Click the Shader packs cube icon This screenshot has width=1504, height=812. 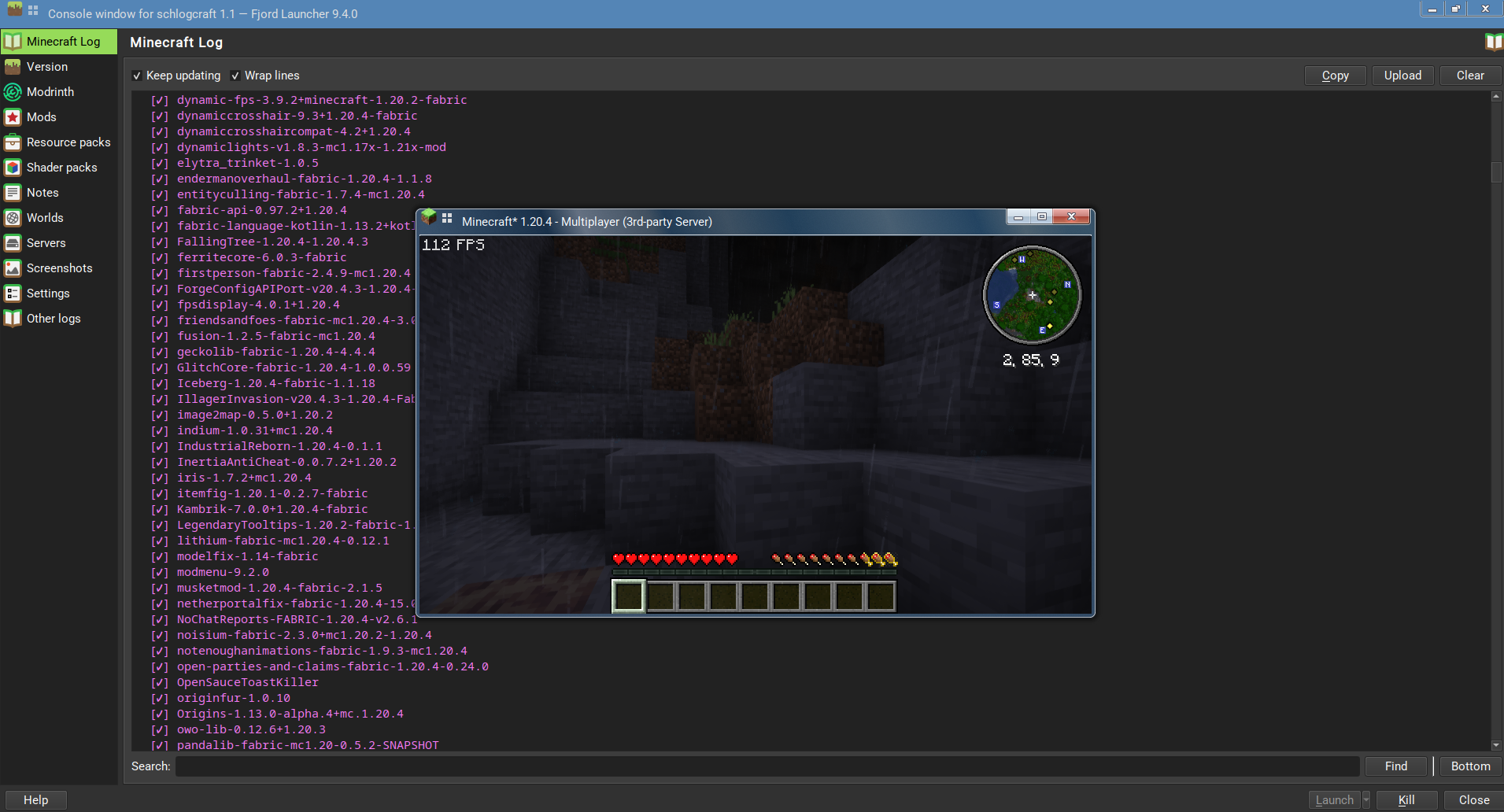click(x=13, y=168)
